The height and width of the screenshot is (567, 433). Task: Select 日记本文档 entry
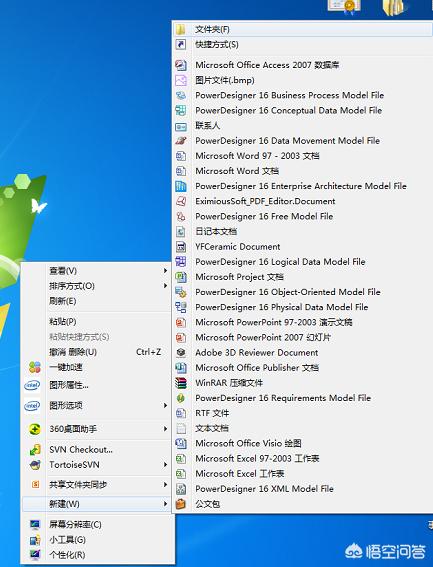[303, 231]
